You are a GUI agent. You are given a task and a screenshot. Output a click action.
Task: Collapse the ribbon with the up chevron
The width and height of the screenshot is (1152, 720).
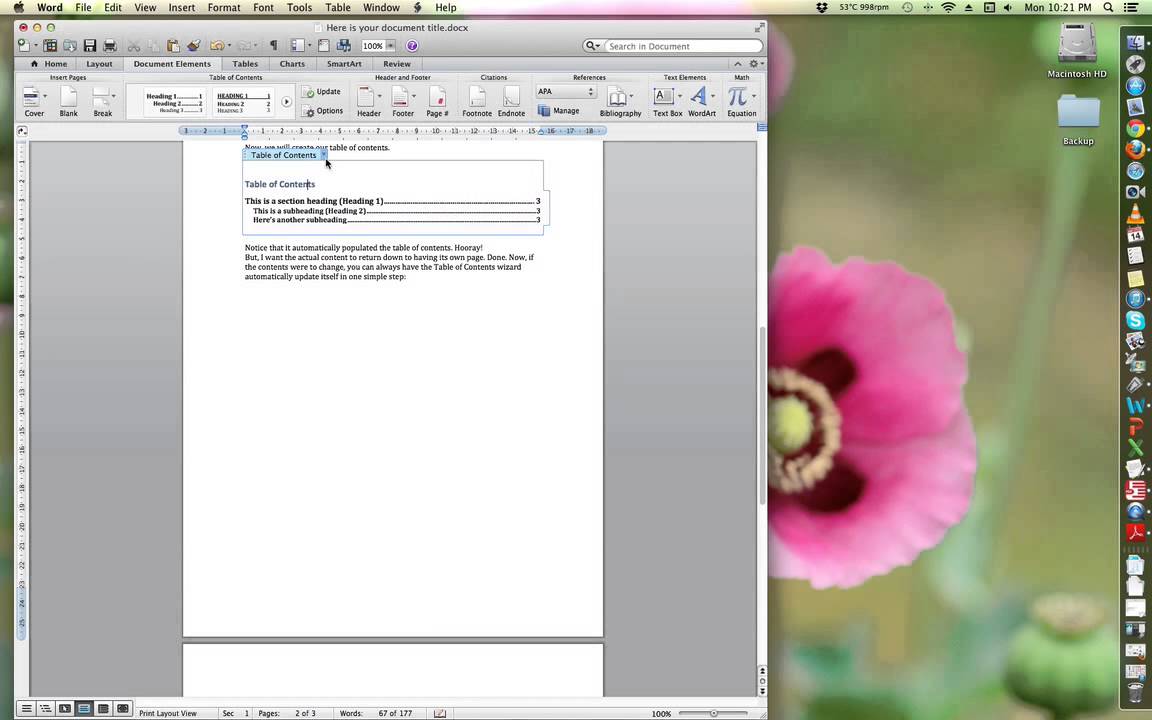738,64
